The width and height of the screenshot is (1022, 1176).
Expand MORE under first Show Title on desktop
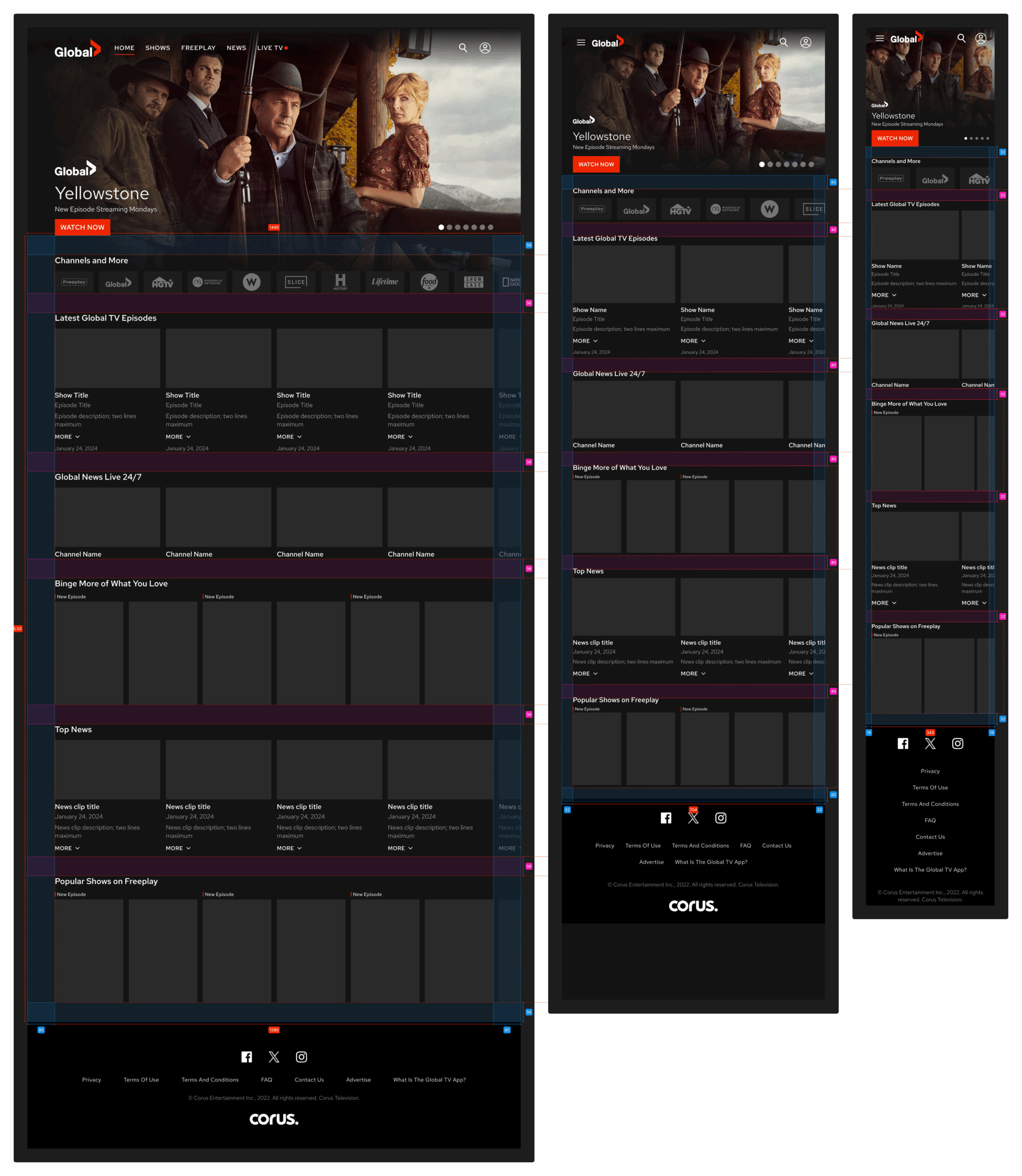(x=67, y=437)
